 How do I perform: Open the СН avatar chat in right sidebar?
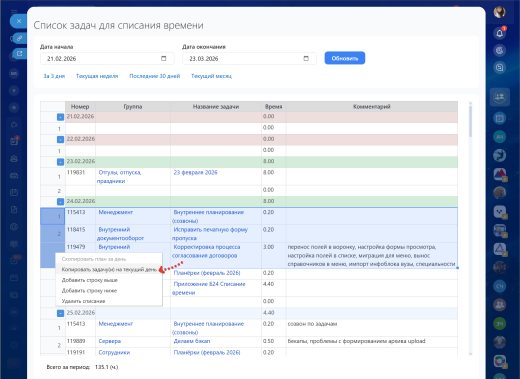pyautogui.click(x=499, y=286)
